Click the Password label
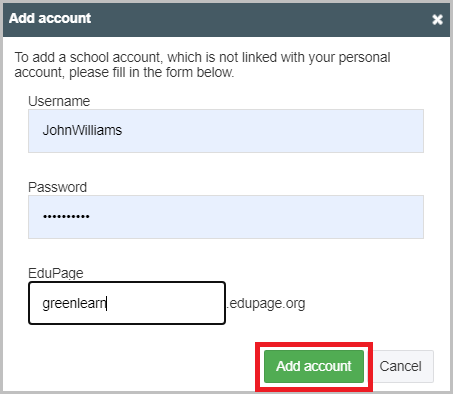Screen dimensions: 453x394 pyautogui.click(x=57, y=187)
